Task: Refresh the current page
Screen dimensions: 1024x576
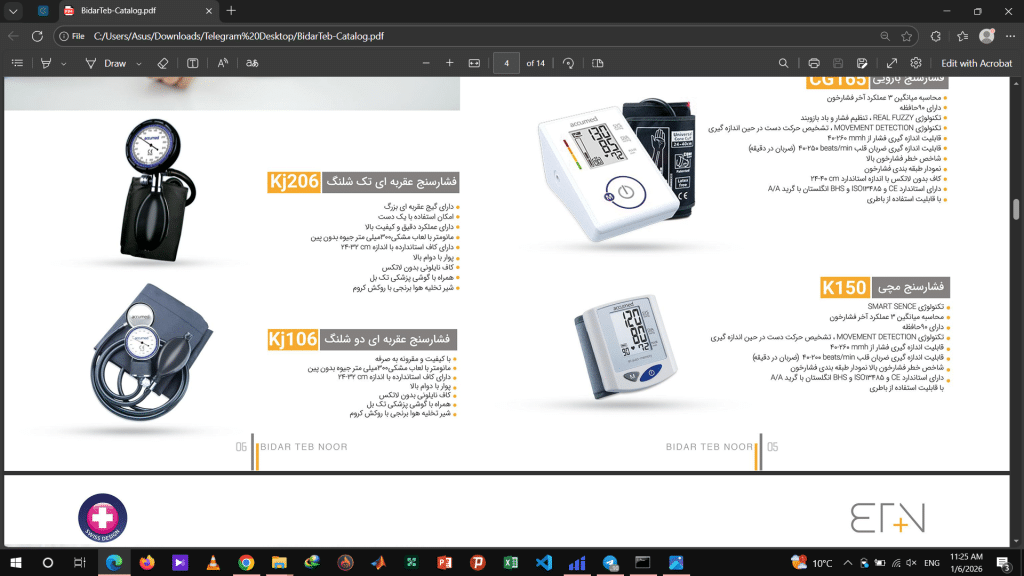Action: (37, 36)
